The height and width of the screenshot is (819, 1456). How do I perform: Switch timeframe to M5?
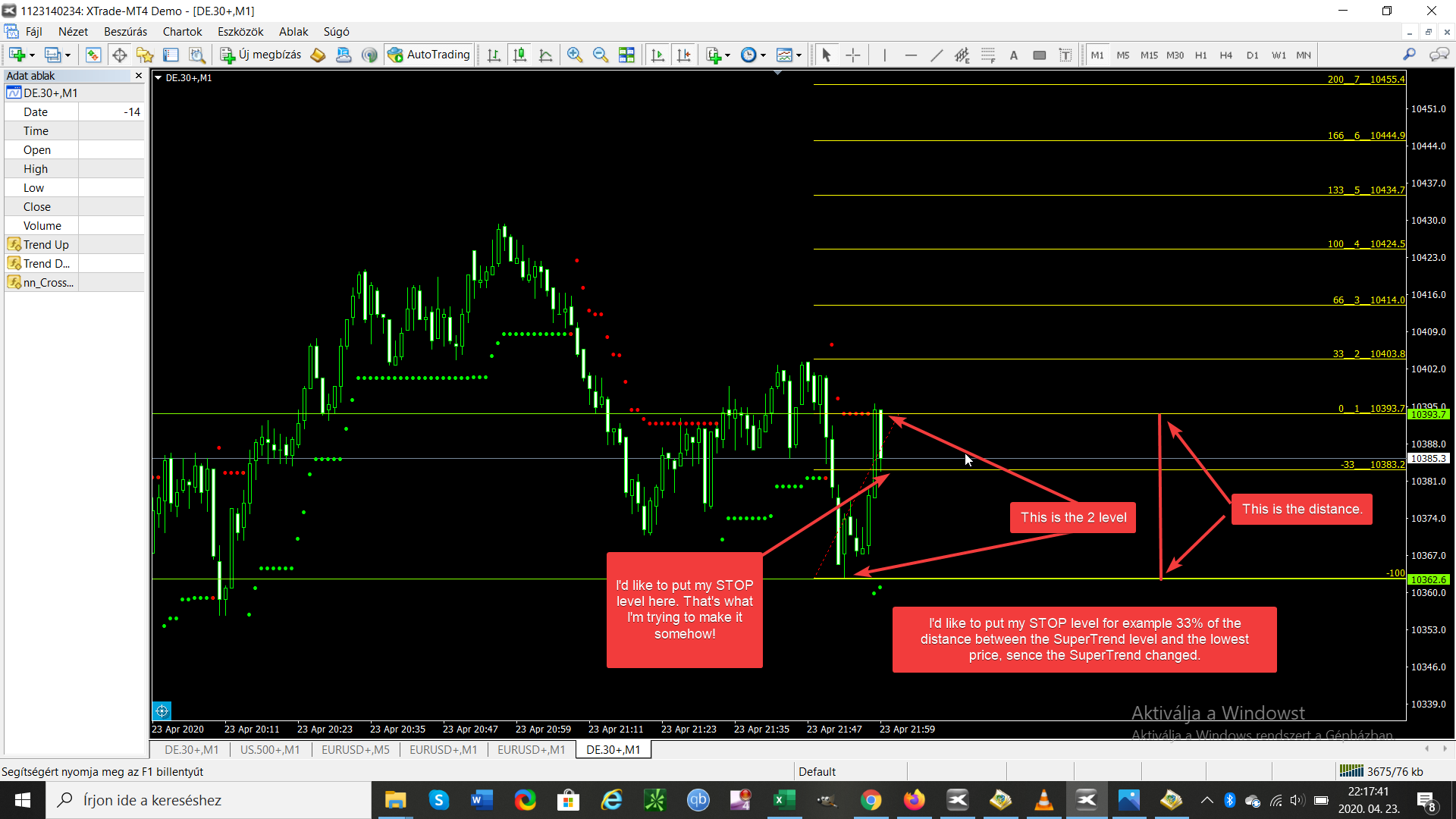click(x=1123, y=55)
